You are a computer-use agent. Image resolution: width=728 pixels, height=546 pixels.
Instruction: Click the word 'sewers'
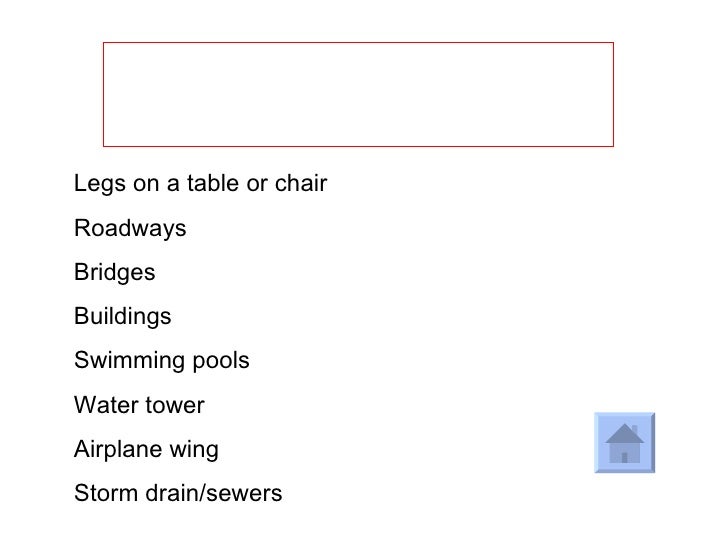[x=244, y=494]
